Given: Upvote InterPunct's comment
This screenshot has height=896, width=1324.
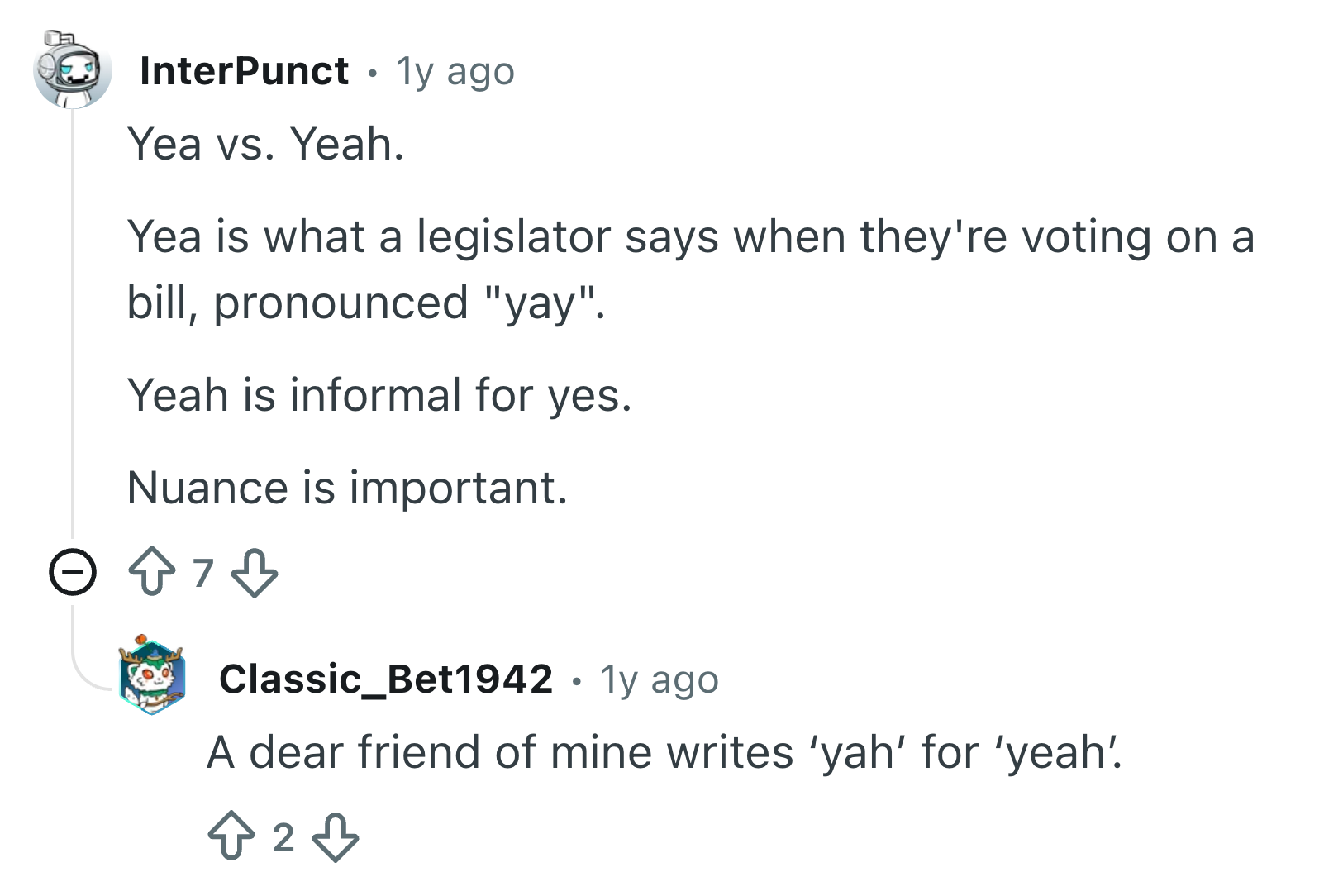Looking at the screenshot, I should point(152,572).
